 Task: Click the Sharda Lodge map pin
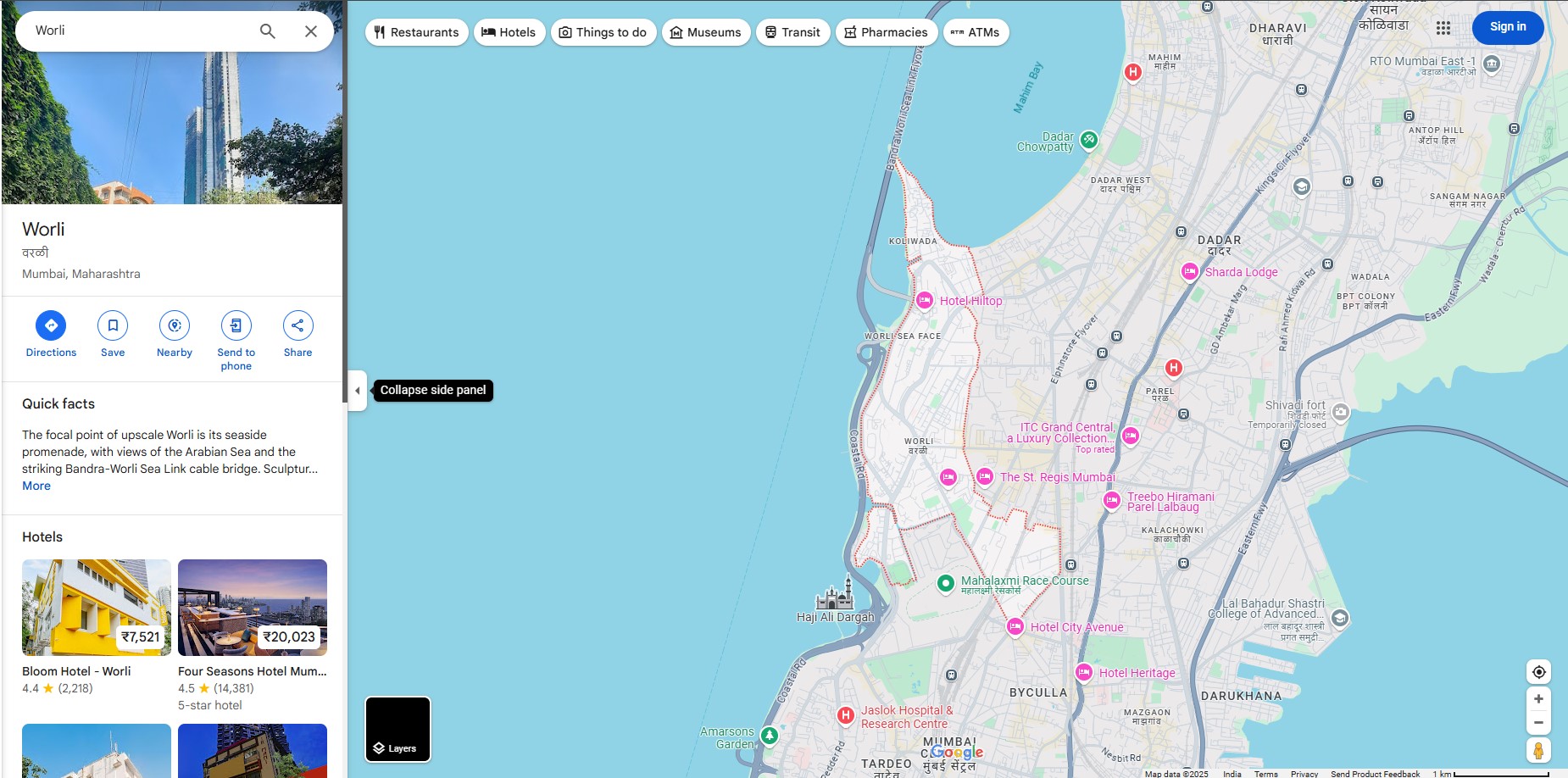1190,271
